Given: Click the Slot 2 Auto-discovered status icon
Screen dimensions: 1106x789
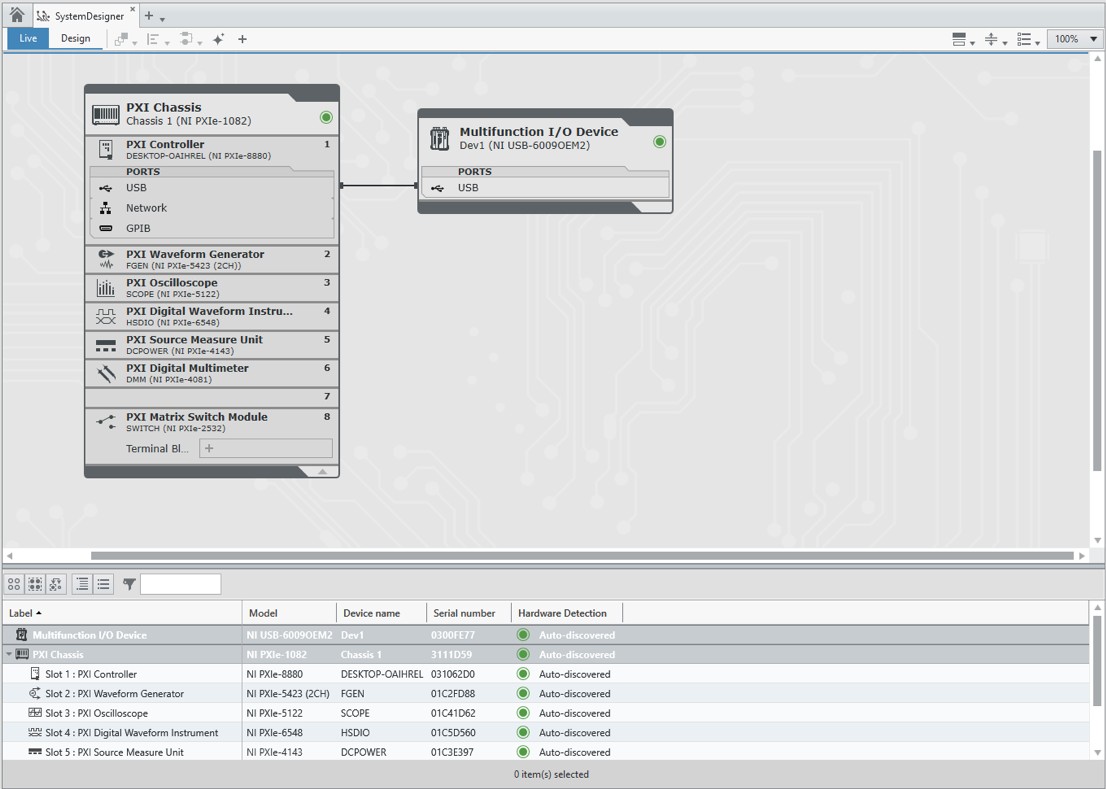Looking at the screenshot, I should point(523,694).
